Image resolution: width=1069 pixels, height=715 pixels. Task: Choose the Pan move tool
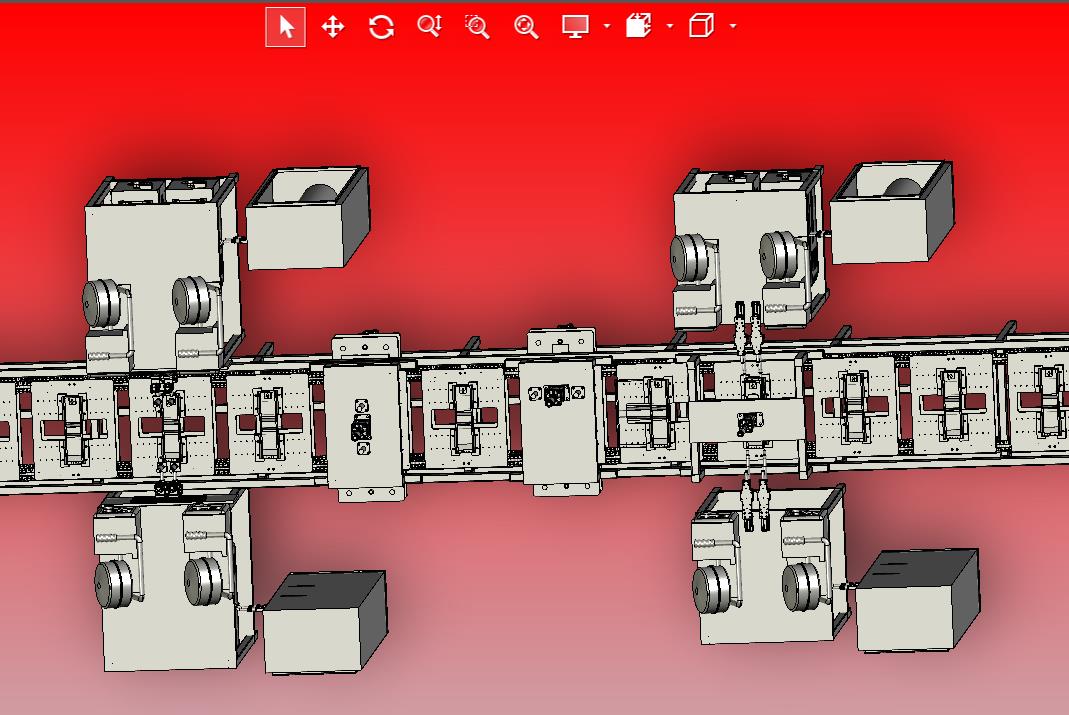pyautogui.click(x=333, y=27)
